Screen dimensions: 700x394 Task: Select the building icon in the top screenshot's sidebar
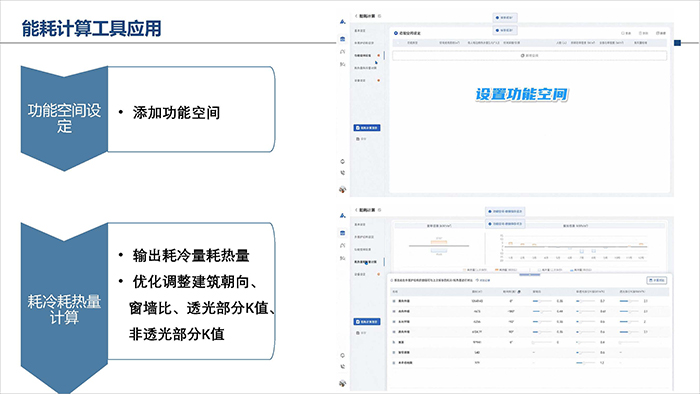click(342, 39)
